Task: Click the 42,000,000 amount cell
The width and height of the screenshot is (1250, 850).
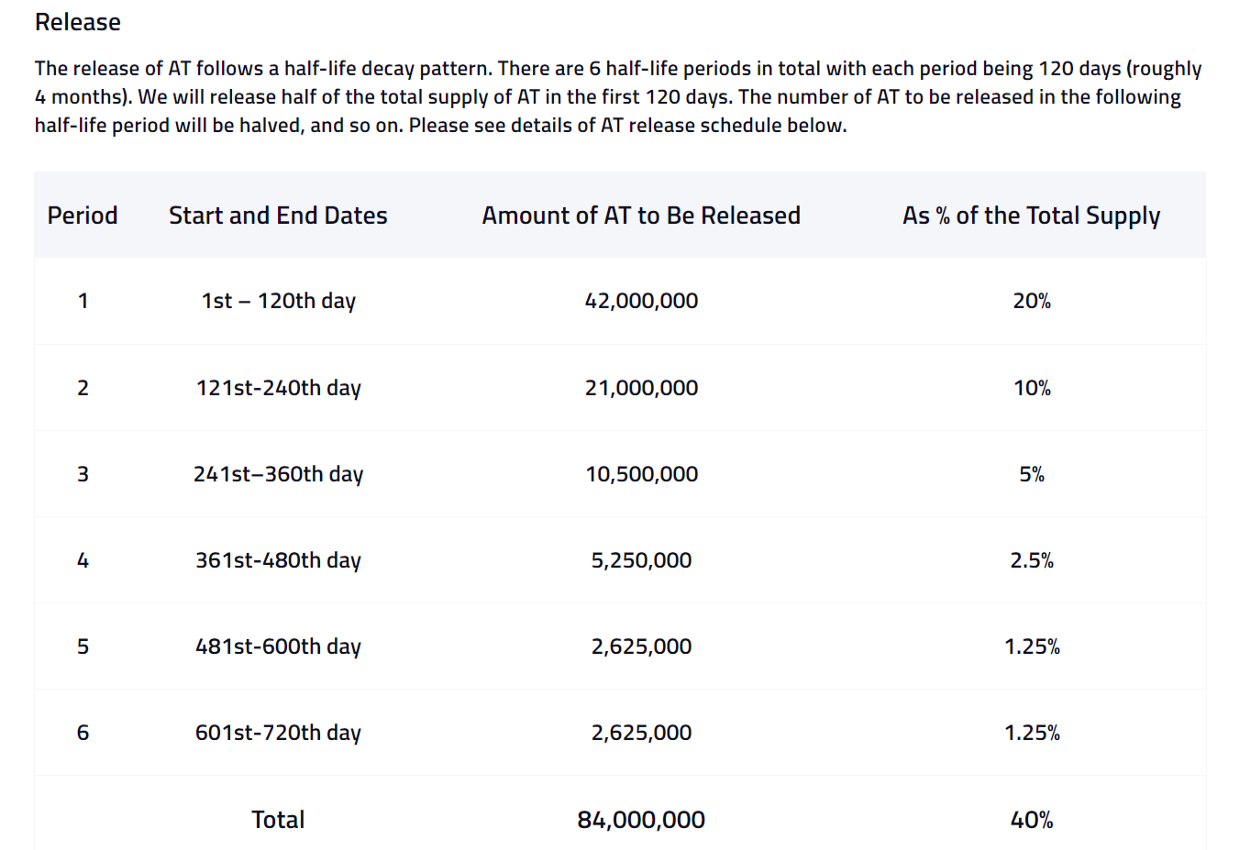Action: click(641, 301)
